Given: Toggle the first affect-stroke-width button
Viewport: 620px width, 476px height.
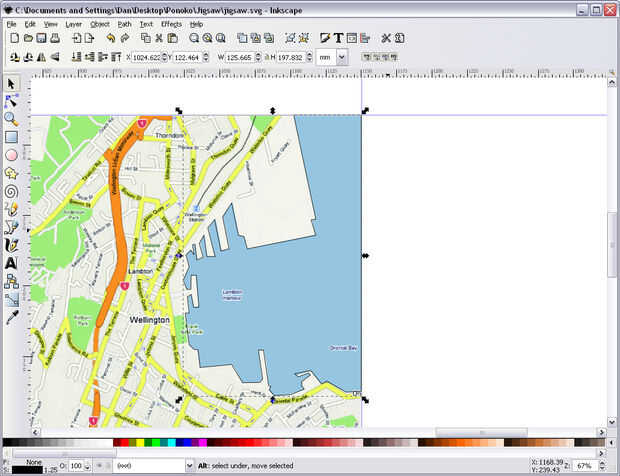Looking at the screenshot, I should (367, 57).
